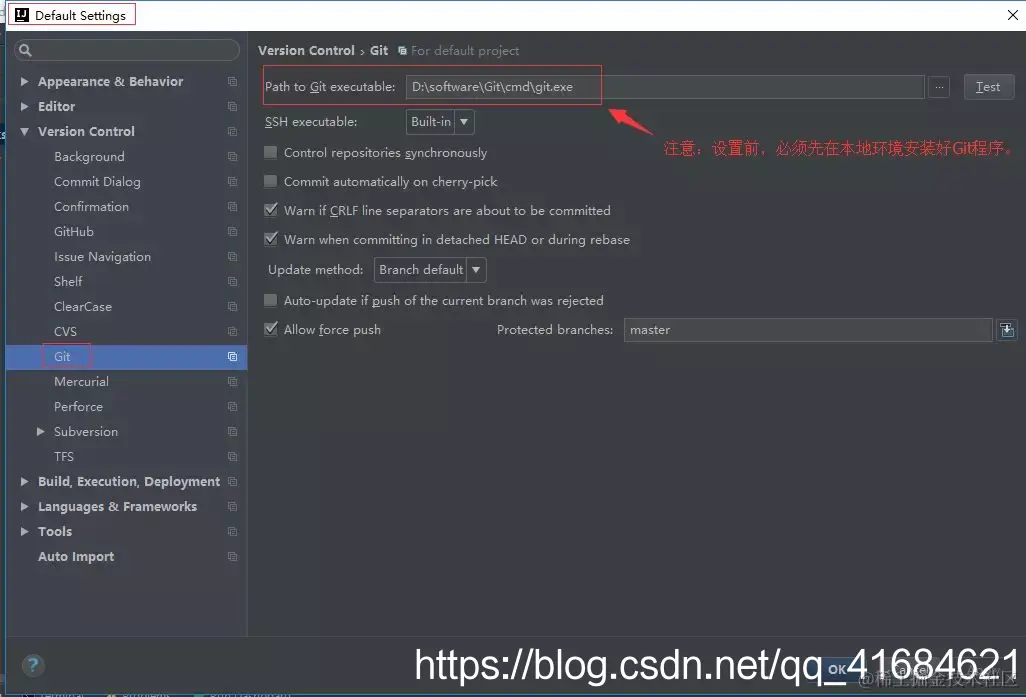Enable Control repositories synchronously checkbox
Viewport: 1026px width, 697px height.
(270, 152)
